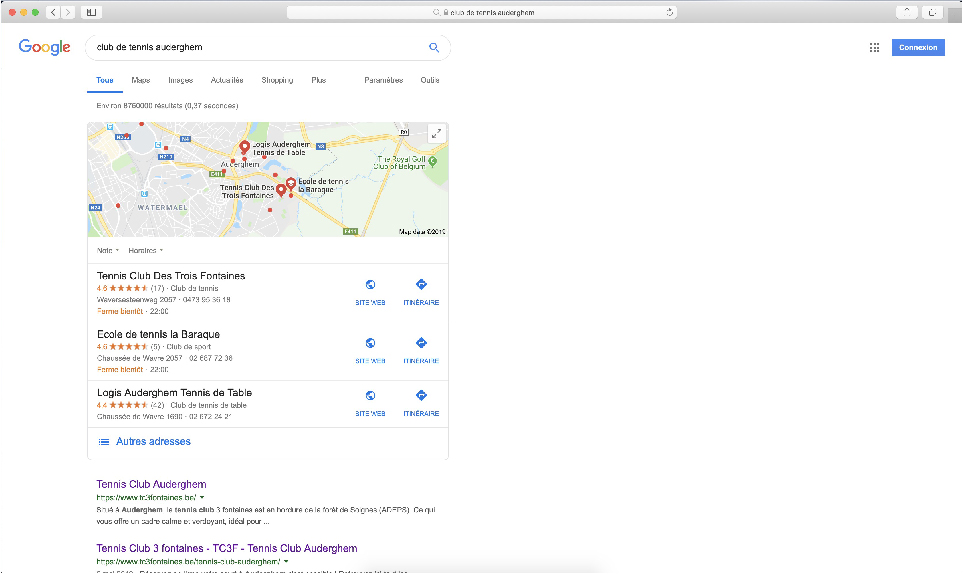
Task: Click the Google logo
Action: (x=44, y=47)
